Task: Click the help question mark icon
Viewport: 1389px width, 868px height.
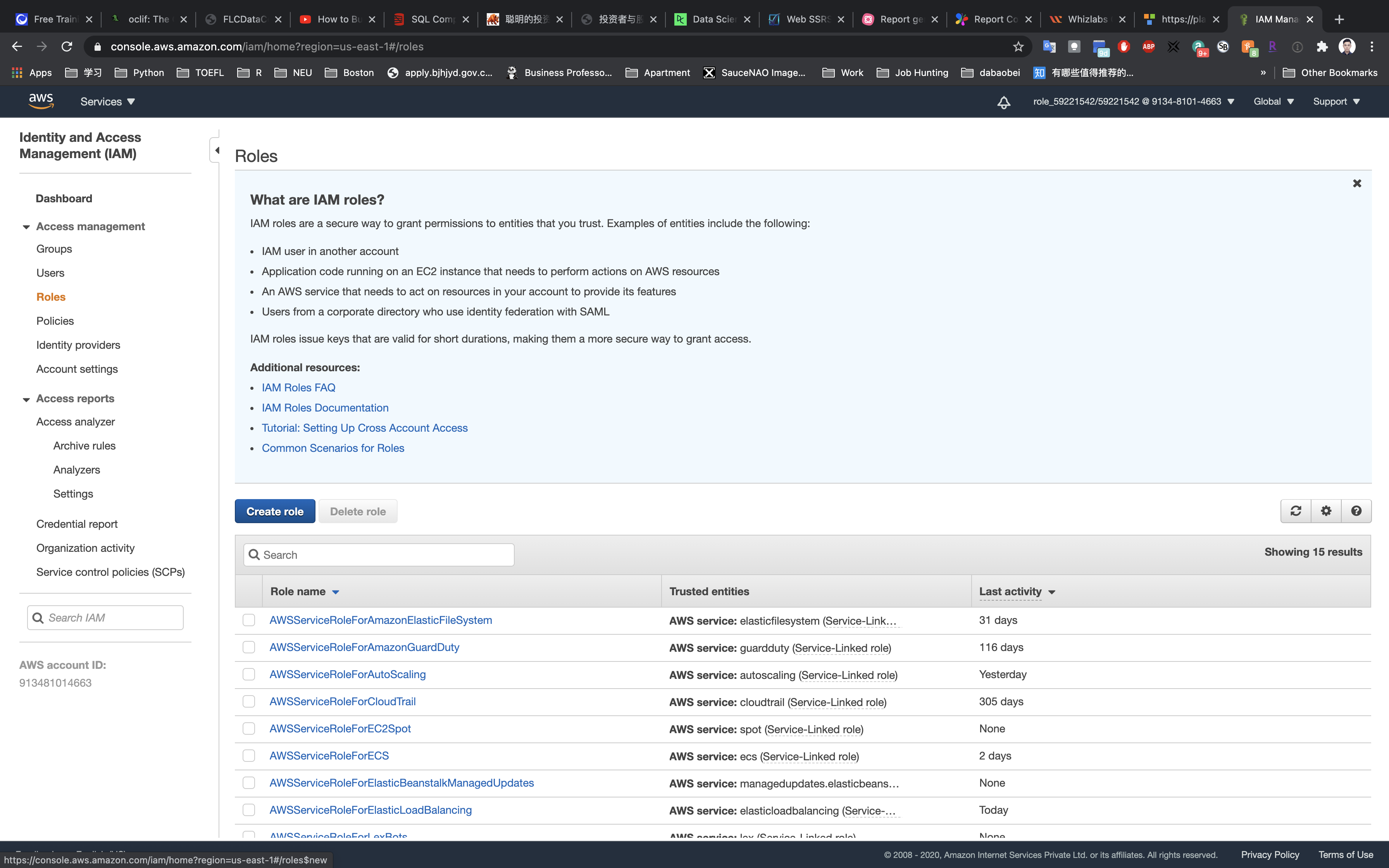Action: coord(1356,511)
